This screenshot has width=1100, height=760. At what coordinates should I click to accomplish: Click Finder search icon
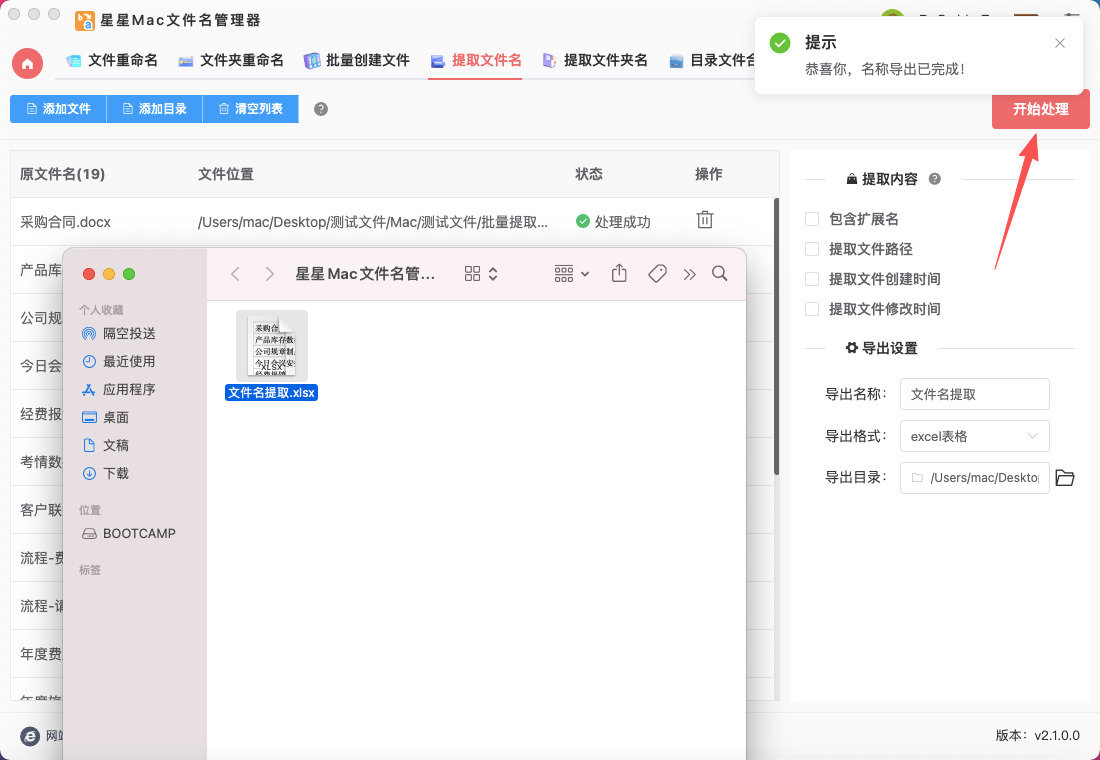click(x=720, y=274)
